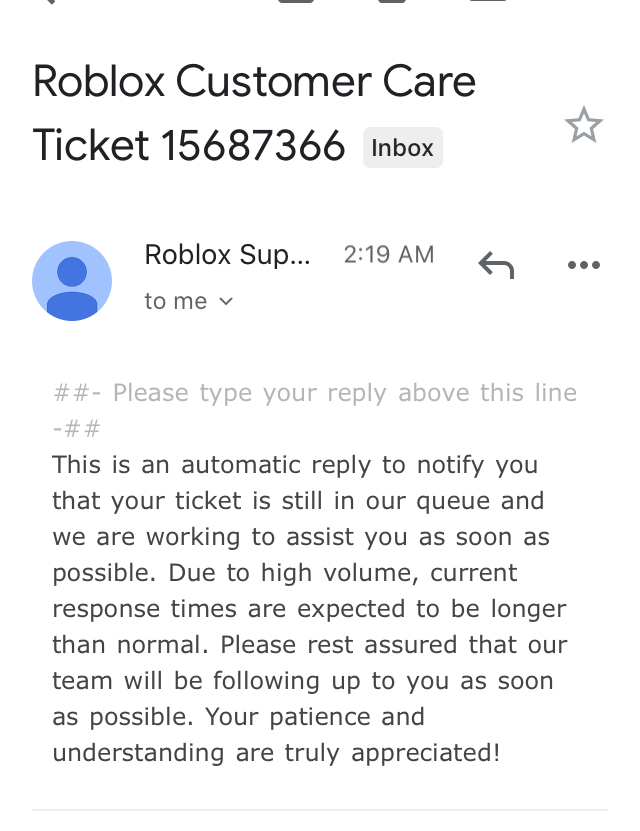
Task: Tap the reply arrow icon
Action: click(496, 265)
